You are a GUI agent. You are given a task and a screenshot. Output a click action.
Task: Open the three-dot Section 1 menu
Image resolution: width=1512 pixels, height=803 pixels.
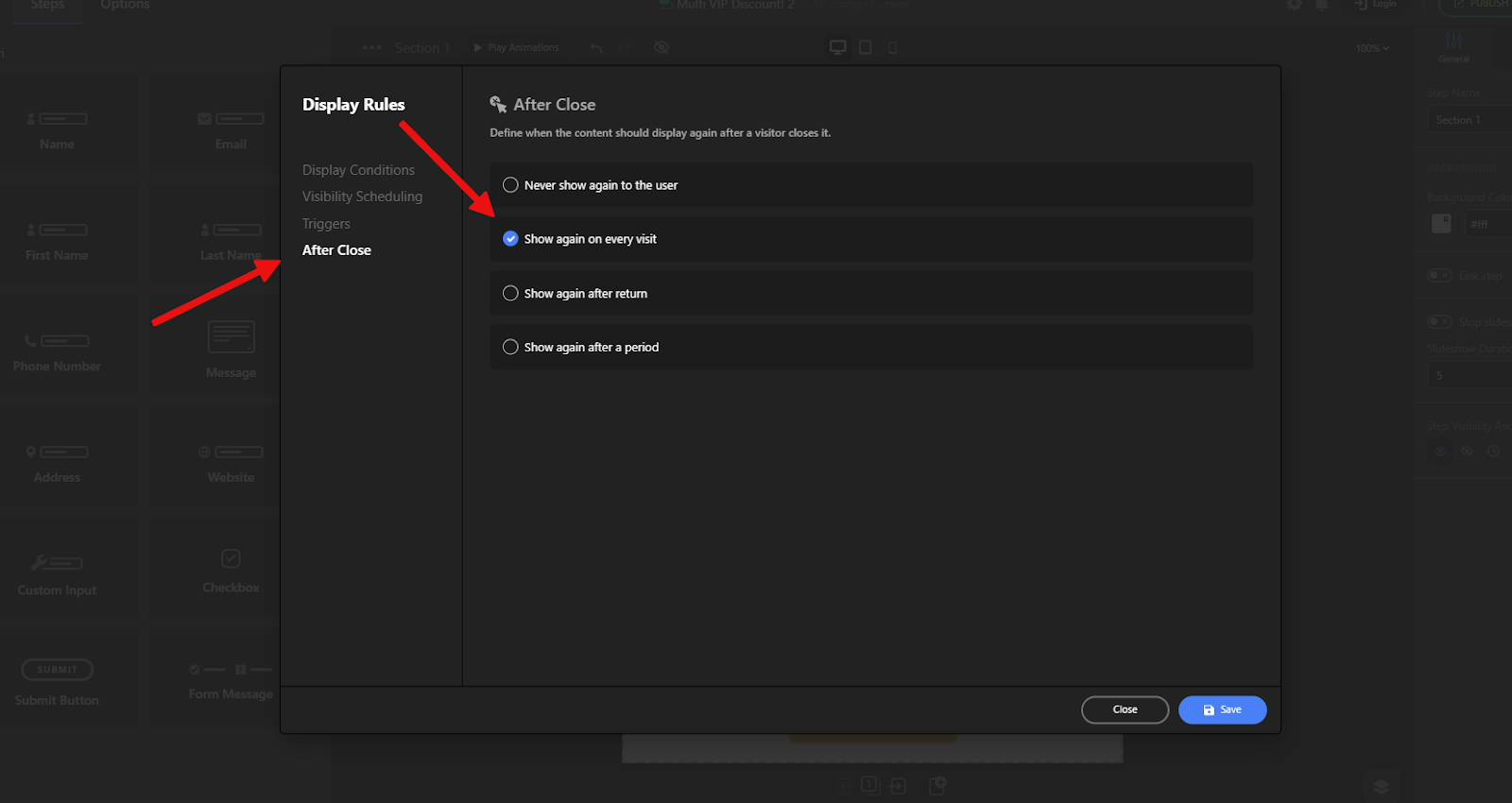point(372,47)
